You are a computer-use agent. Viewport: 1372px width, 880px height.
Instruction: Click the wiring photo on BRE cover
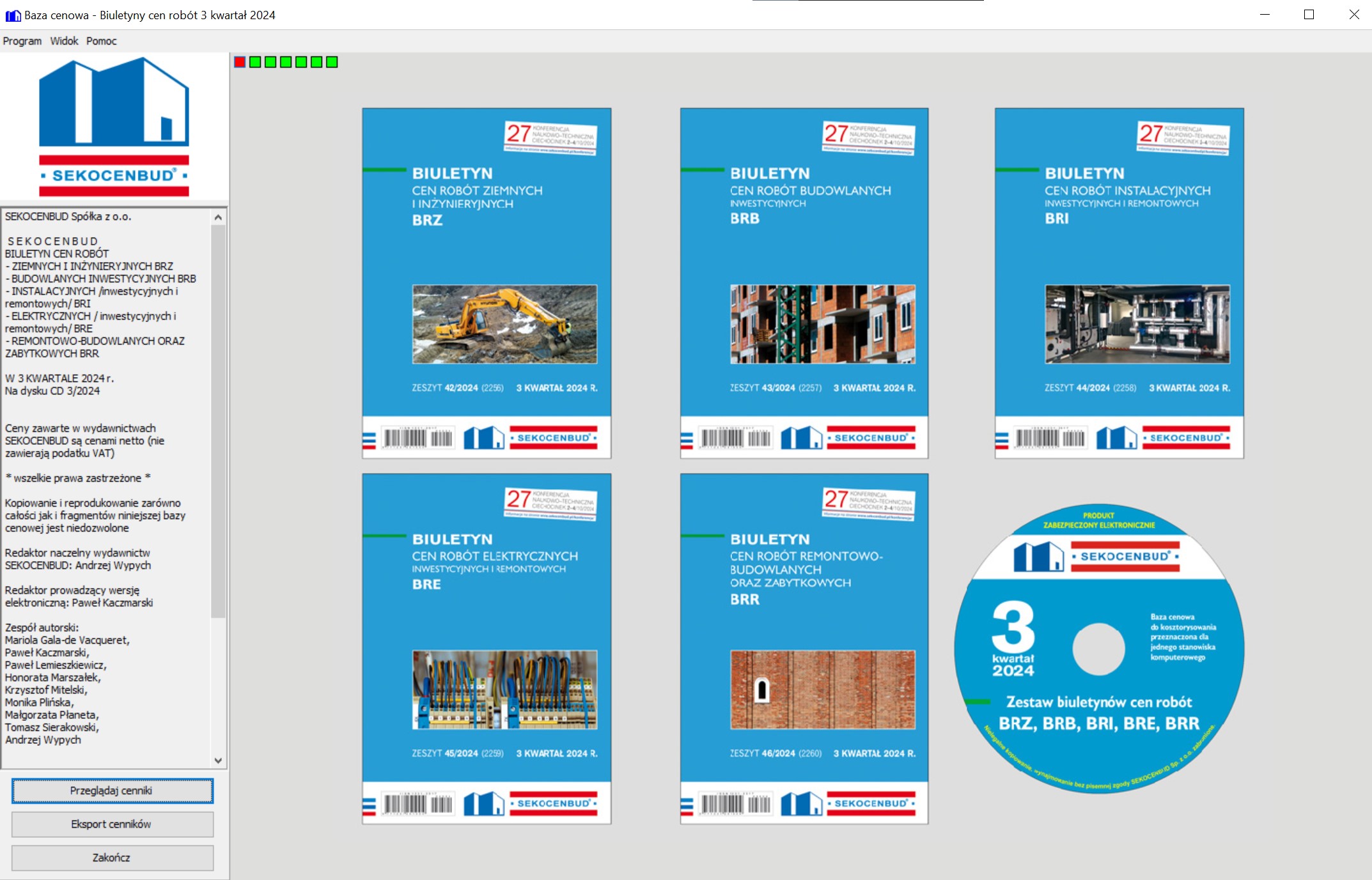(x=504, y=690)
